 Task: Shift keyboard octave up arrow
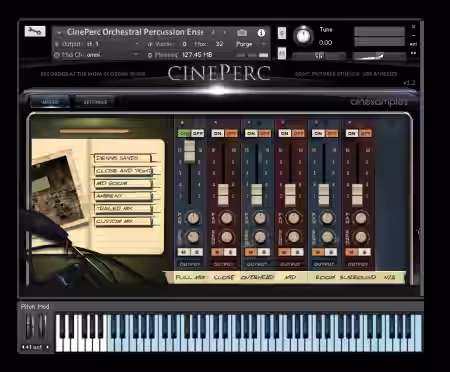47,347
